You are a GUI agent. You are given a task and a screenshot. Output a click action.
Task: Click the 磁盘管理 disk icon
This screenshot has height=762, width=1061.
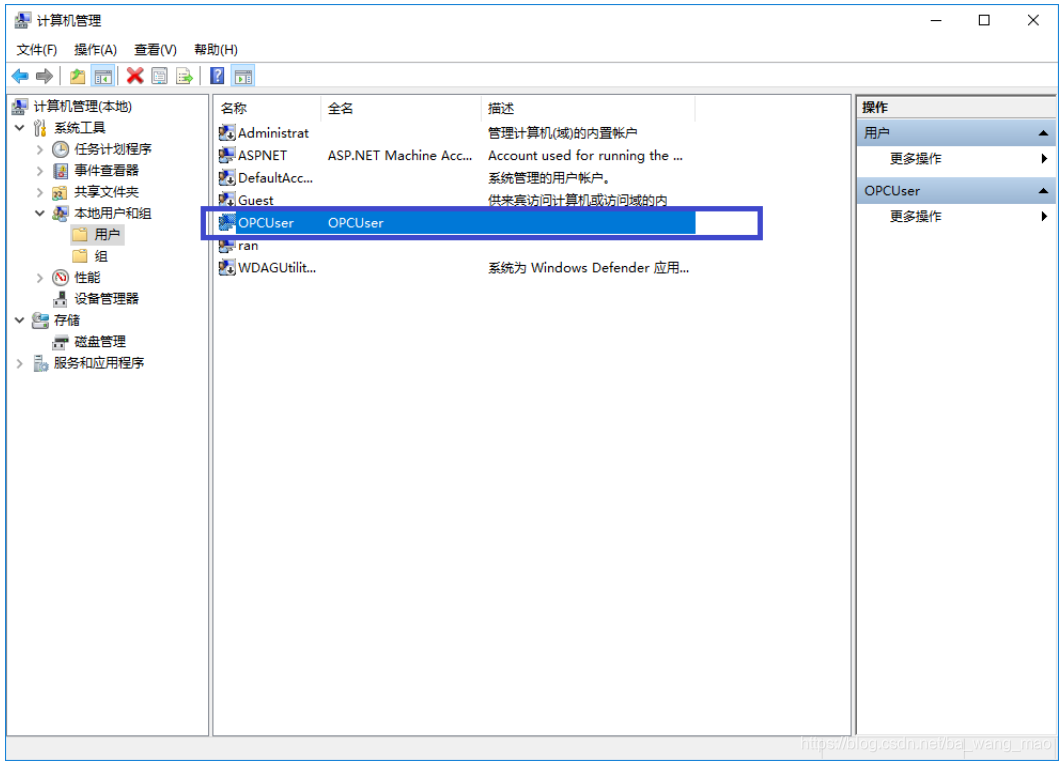click(61, 342)
